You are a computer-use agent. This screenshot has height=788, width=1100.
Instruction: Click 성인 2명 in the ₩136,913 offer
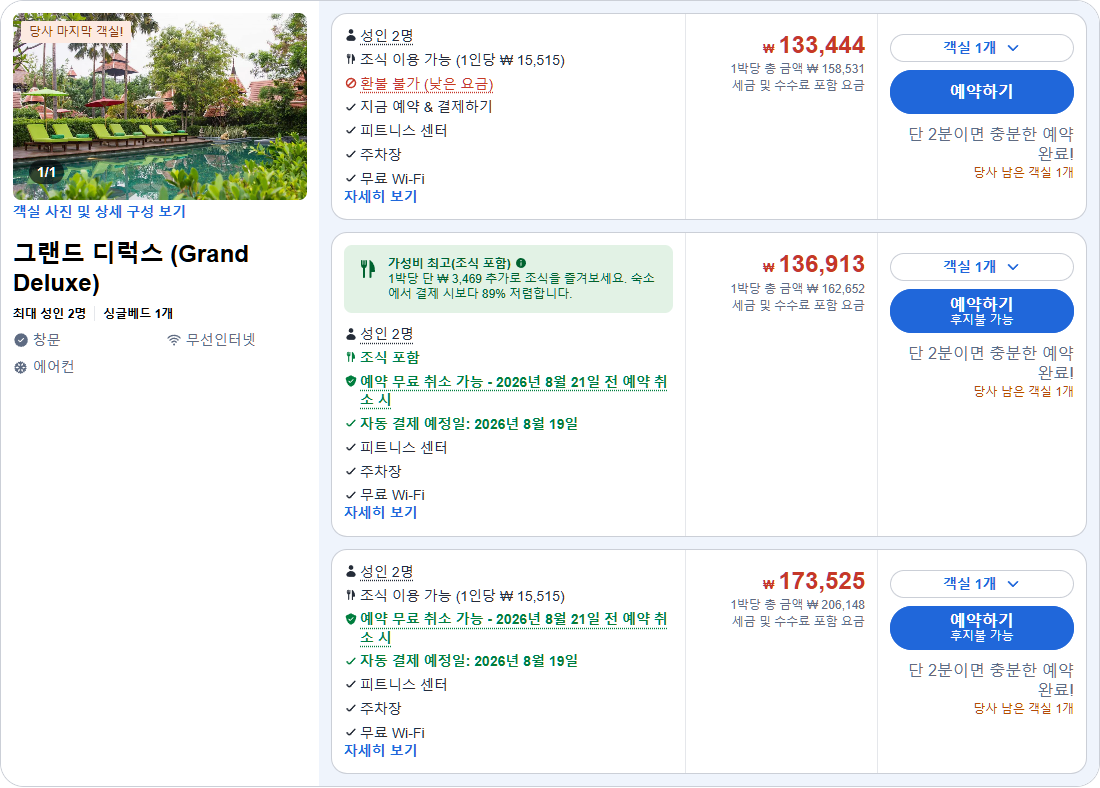[387, 334]
